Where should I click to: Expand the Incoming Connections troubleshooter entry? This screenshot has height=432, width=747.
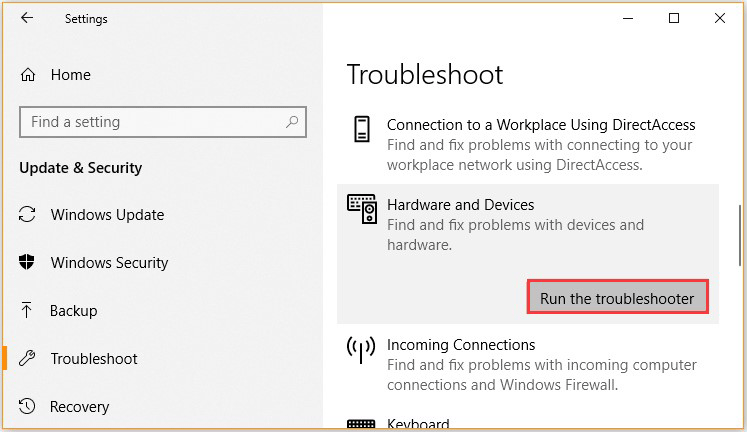click(x=460, y=345)
